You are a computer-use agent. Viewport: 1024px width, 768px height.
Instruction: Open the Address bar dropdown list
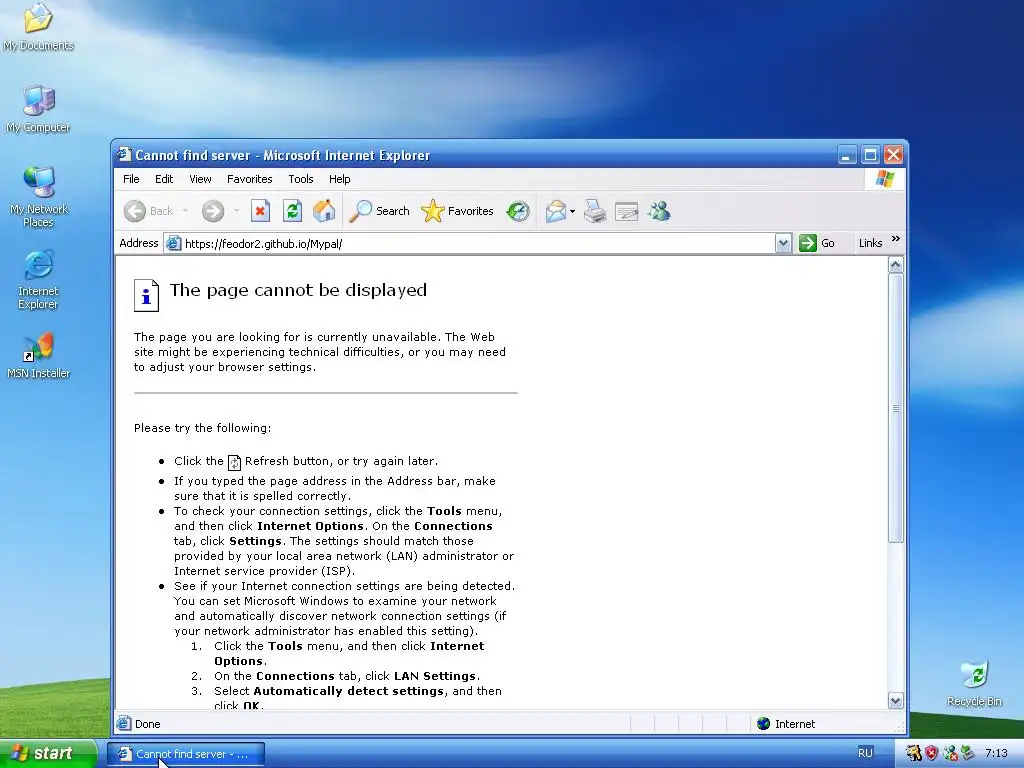tap(783, 244)
